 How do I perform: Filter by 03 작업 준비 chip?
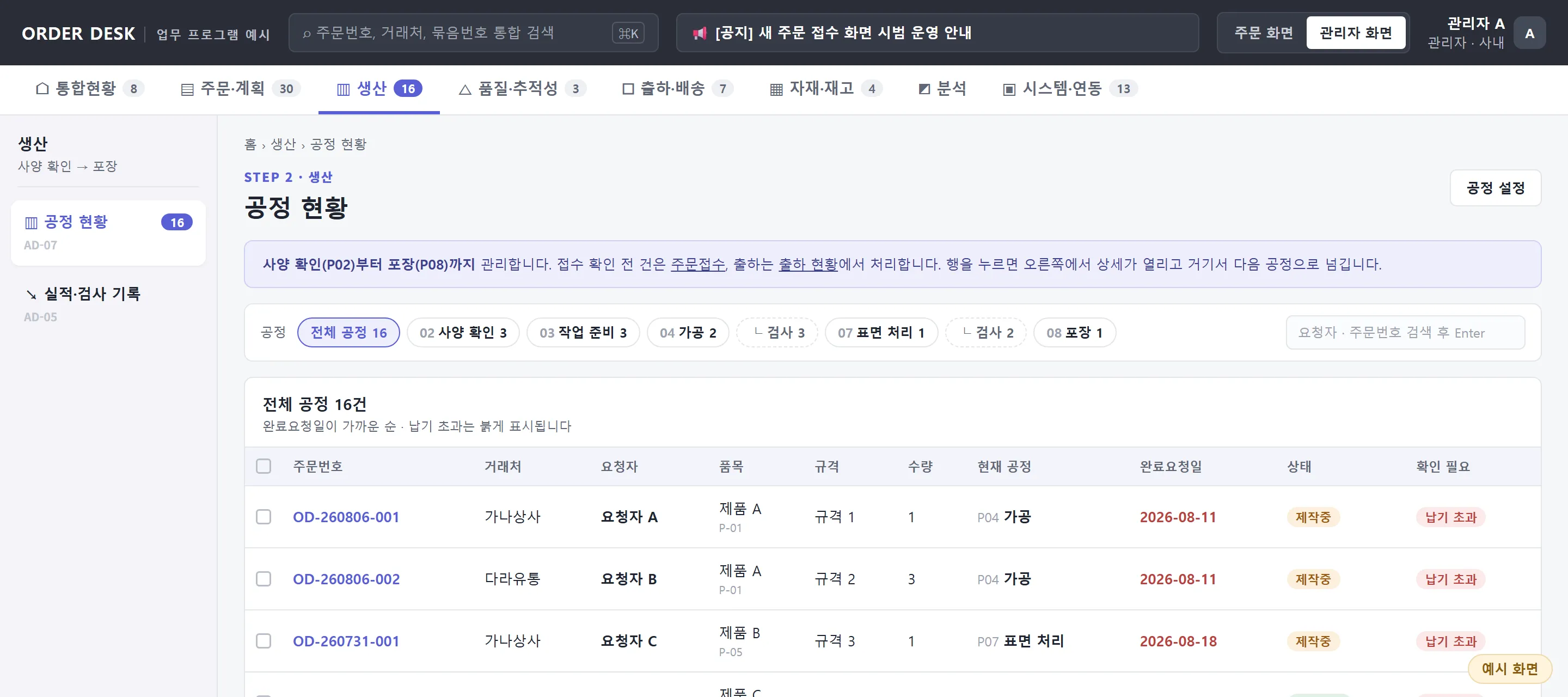[583, 332]
